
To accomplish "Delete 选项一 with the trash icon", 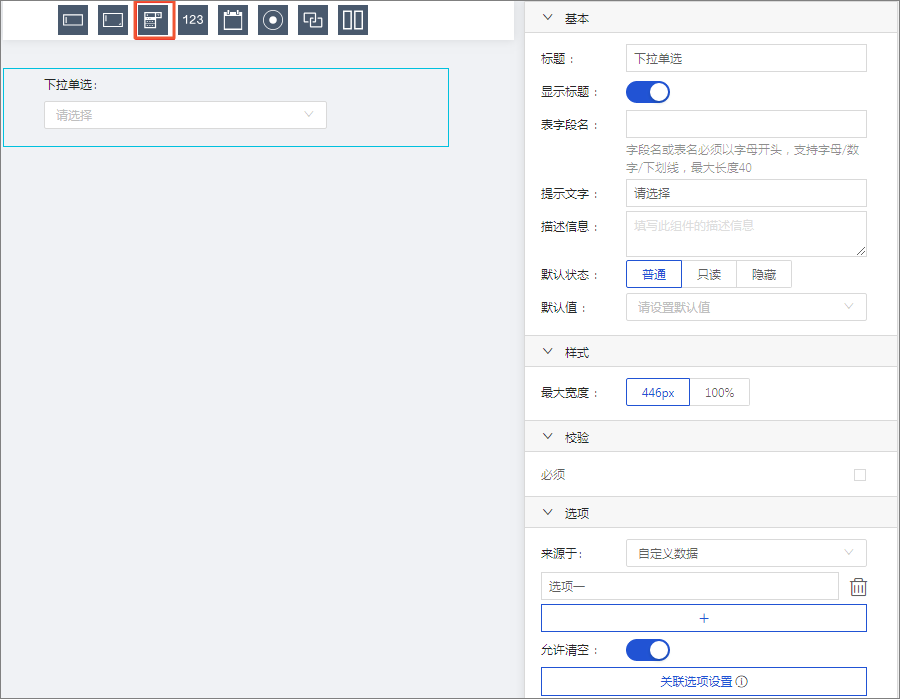I will [x=858, y=587].
